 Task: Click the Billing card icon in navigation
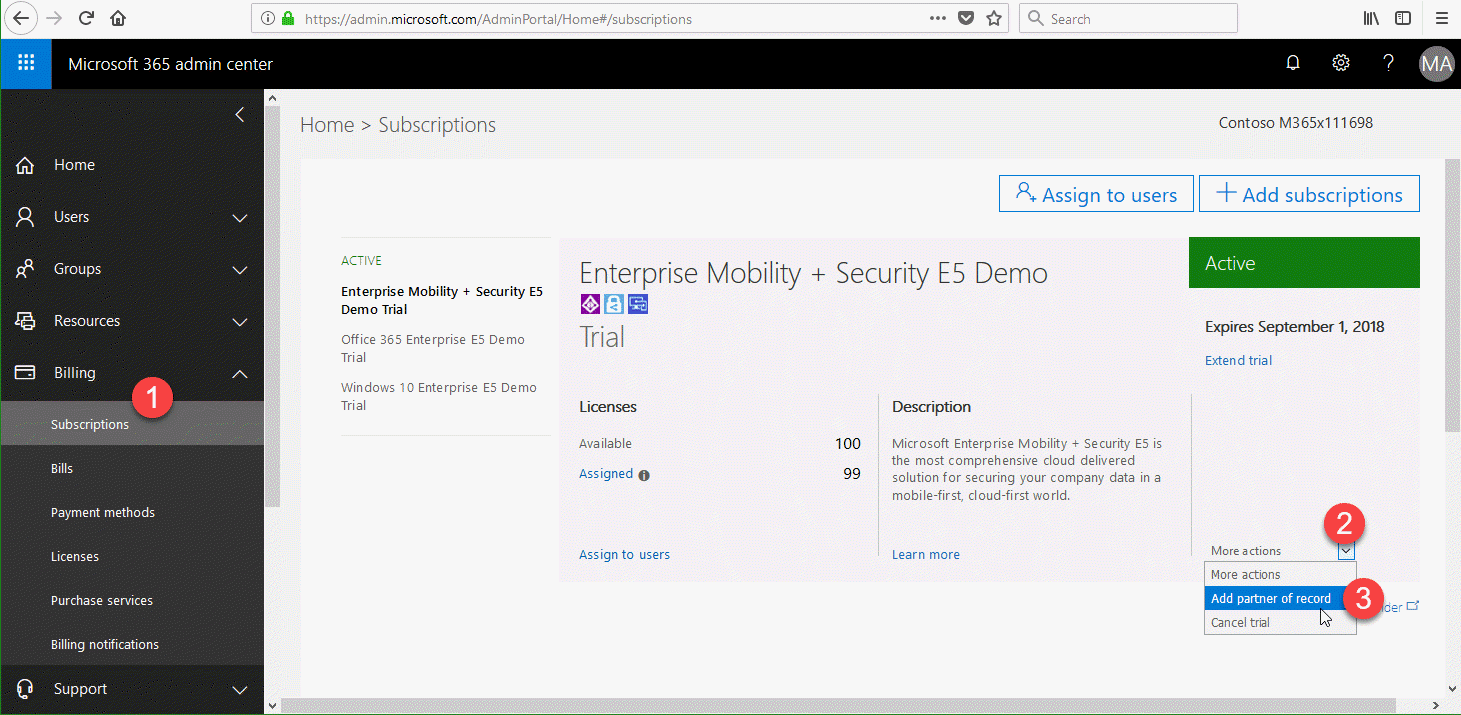point(26,373)
